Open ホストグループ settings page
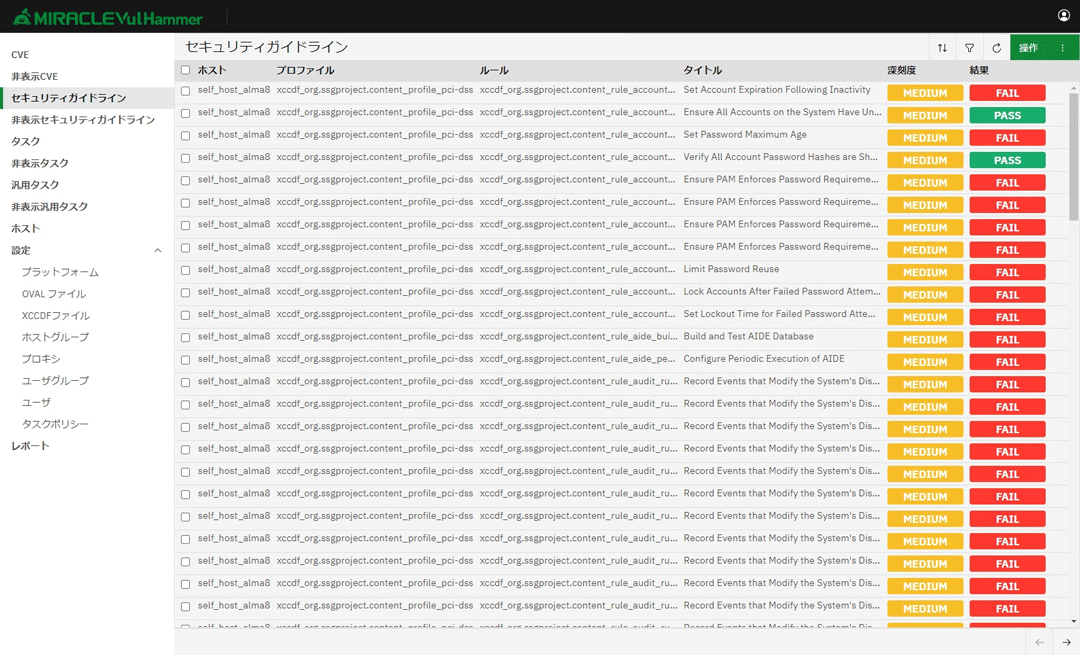1080x655 pixels. tap(55, 337)
